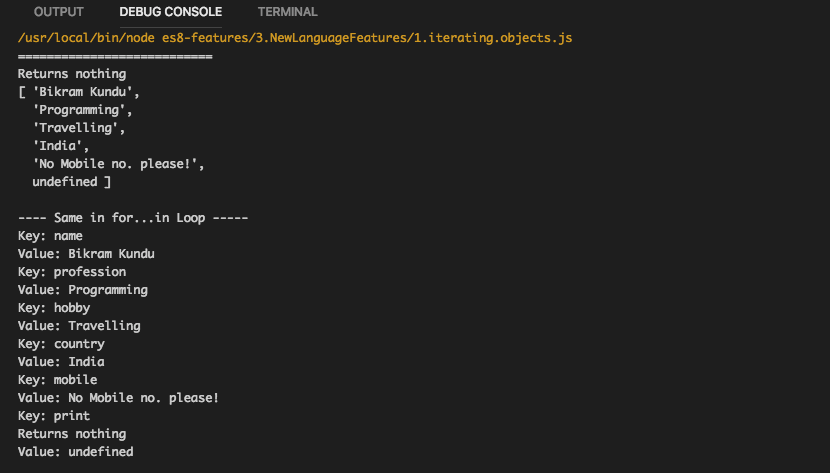
Task: Switch to the OUTPUT tab
Action: (x=59, y=12)
